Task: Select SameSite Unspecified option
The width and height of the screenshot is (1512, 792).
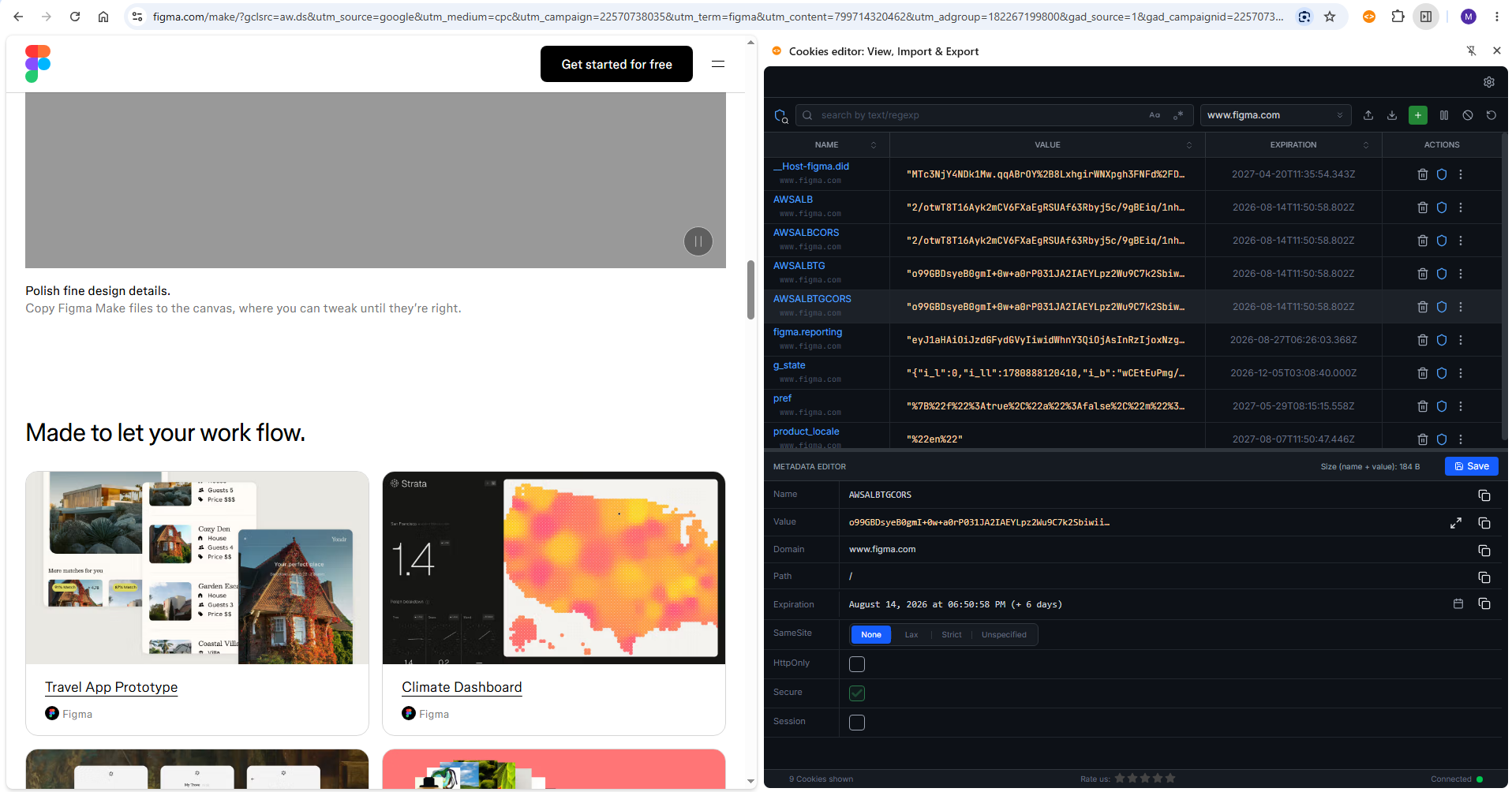Action: coord(1004,634)
